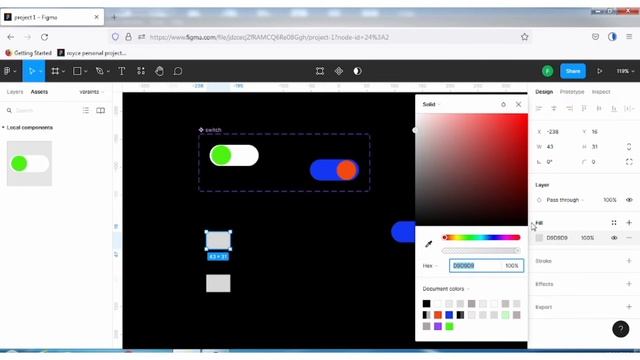Bookmark this page with the star
The width and height of the screenshot is (640, 360).
524,37
